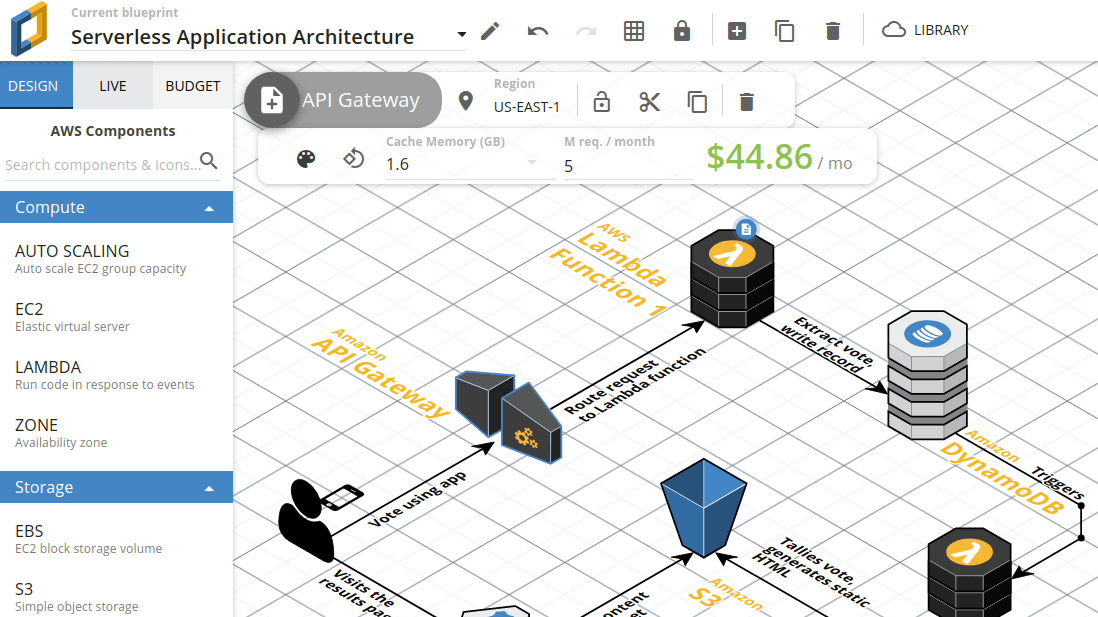The width and height of the screenshot is (1098, 617).
Task: Copy the selected API Gateway component
Action: pyautogui.click(x=697, y=102)
